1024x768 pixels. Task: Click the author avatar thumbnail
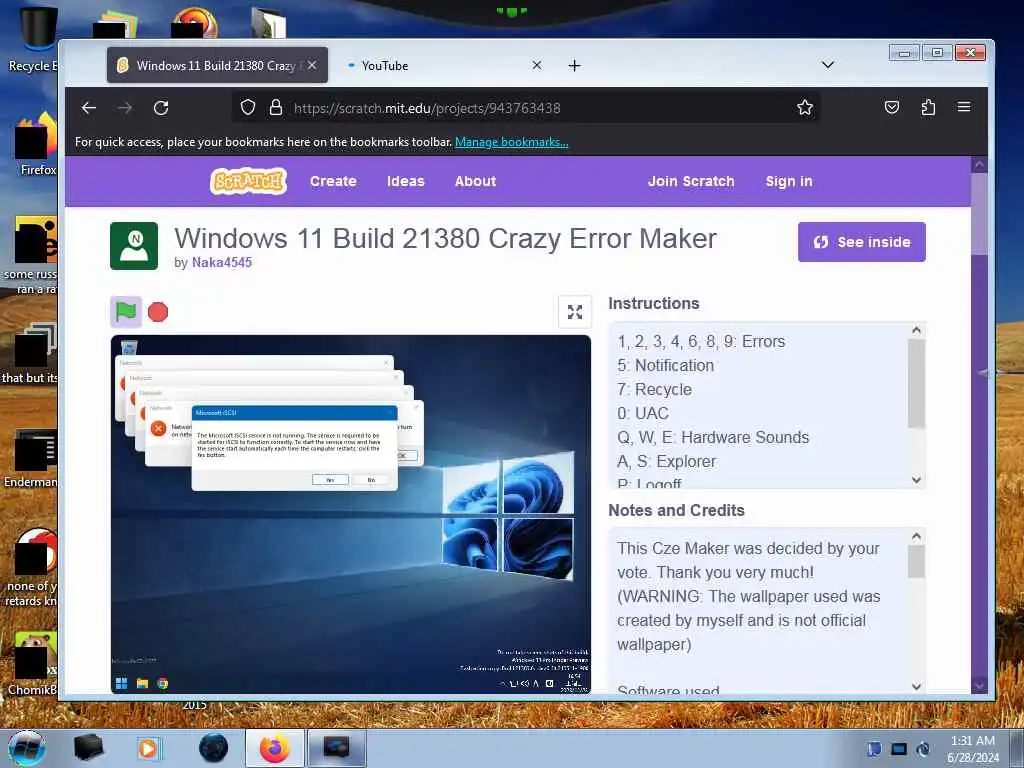tap(134, 246)
